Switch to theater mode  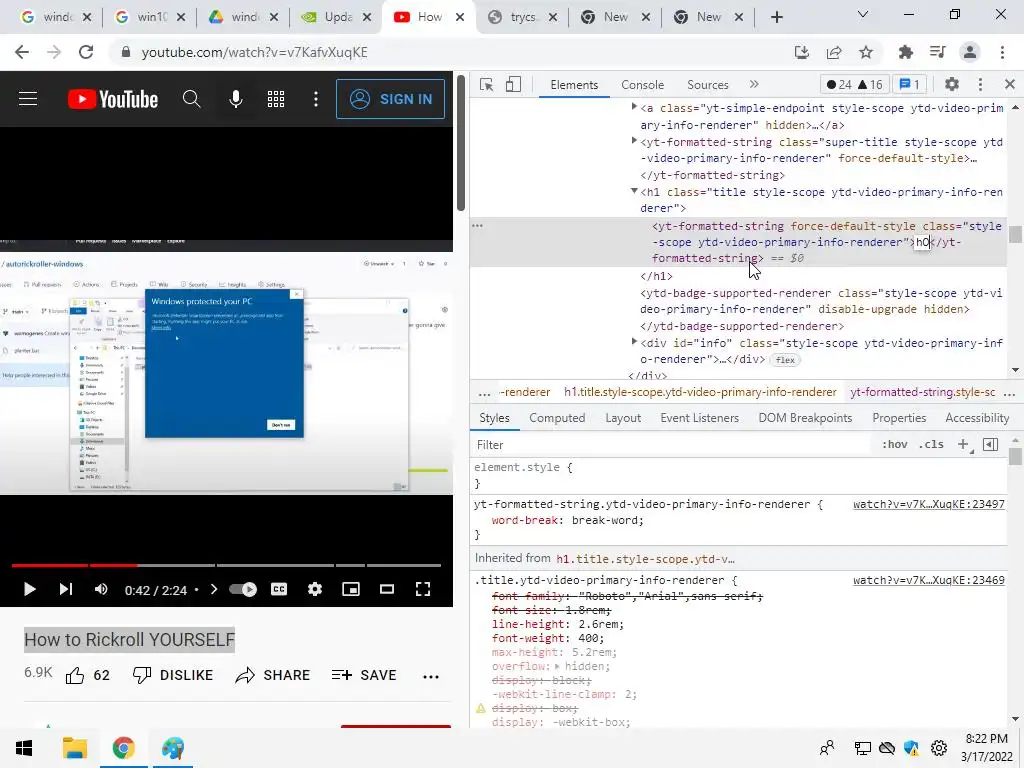387,590
